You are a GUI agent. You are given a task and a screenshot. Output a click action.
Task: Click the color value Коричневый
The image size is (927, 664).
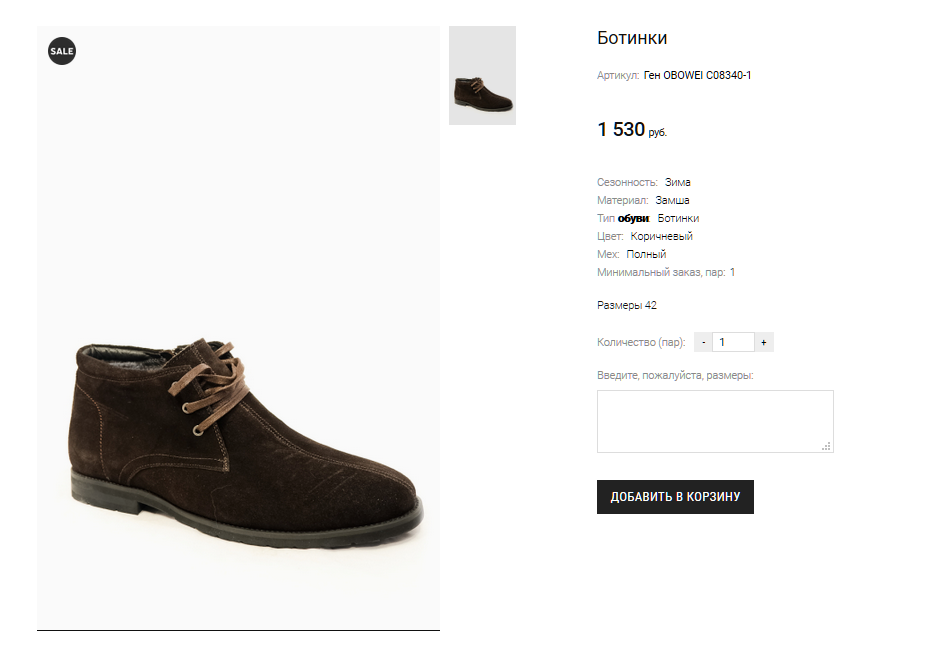[x=661, y=236]
